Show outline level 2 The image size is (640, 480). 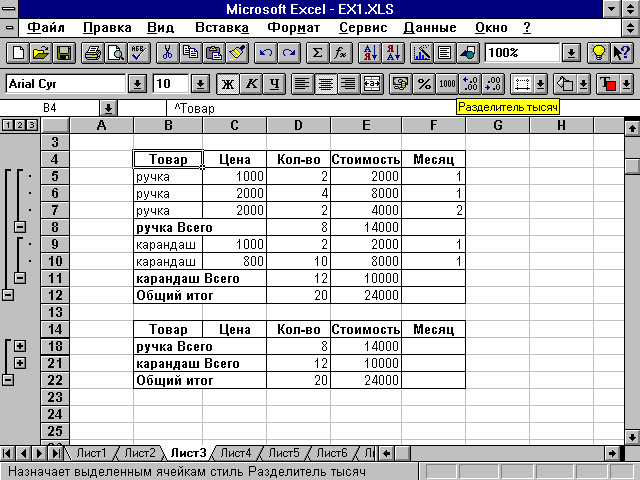pyautogui.click(x=20, y=125)
